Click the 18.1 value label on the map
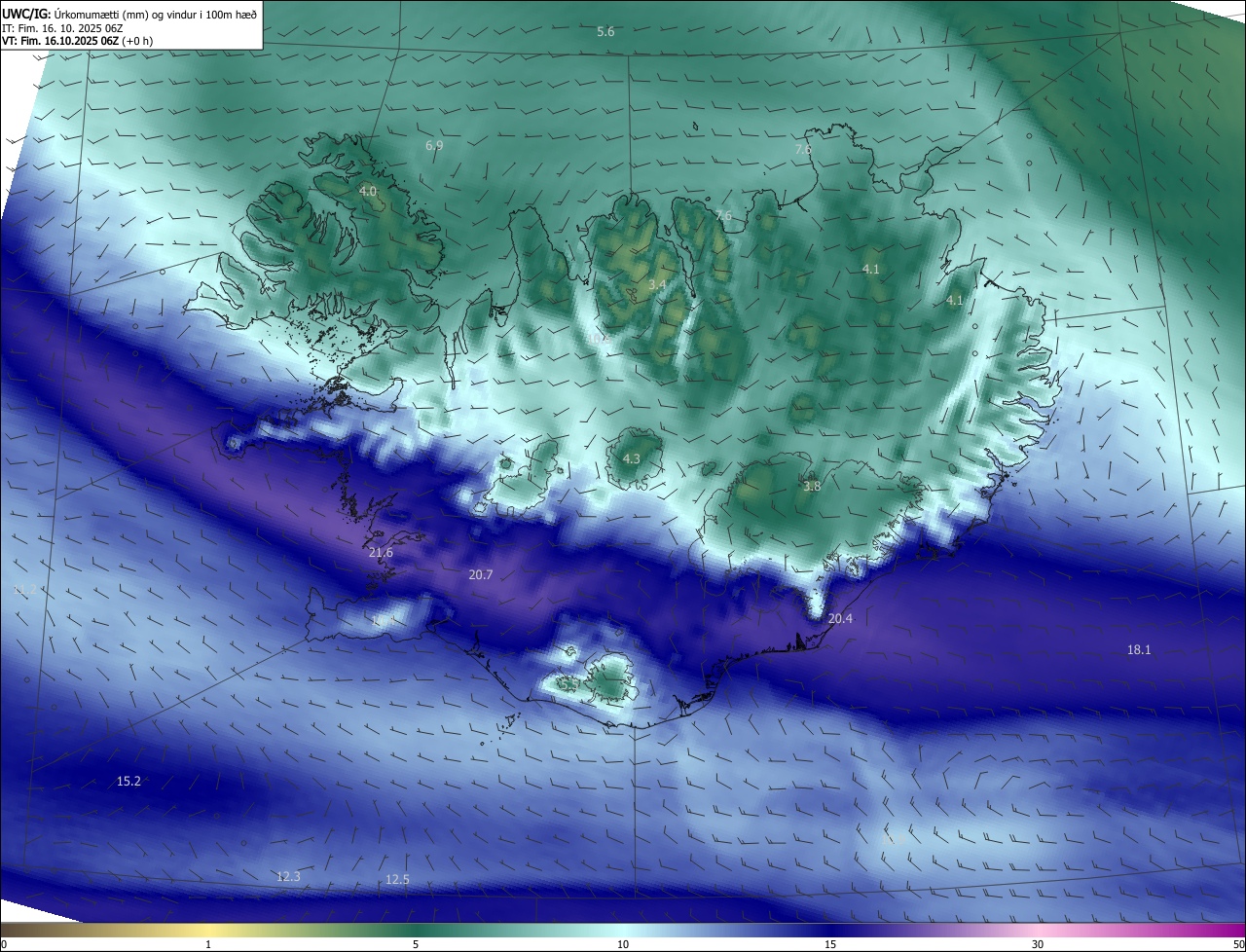This screenshot has height=952, width=1246. tap(1139, 649)
